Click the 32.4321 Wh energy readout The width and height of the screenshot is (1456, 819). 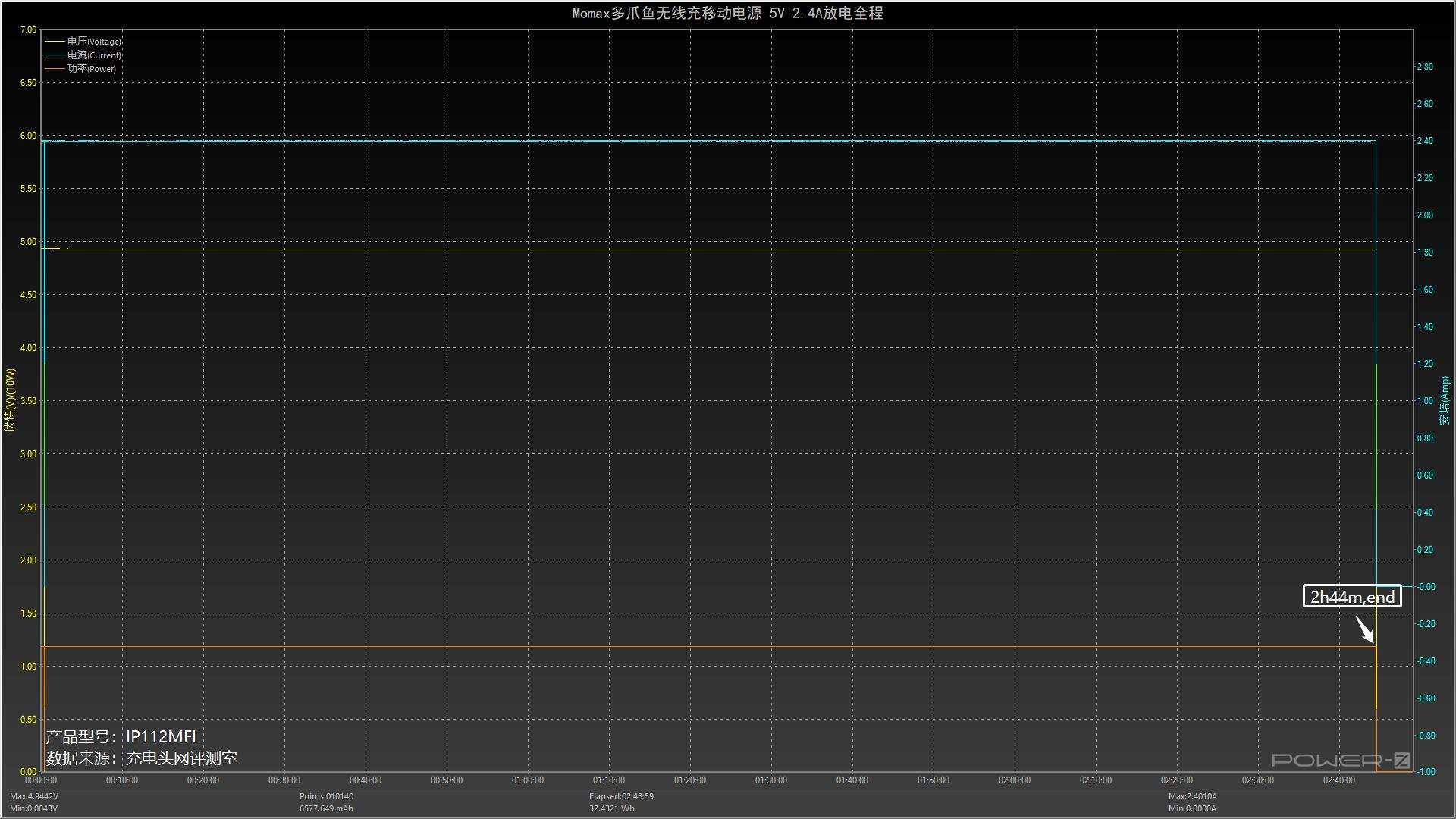click(x=612, y=808)
